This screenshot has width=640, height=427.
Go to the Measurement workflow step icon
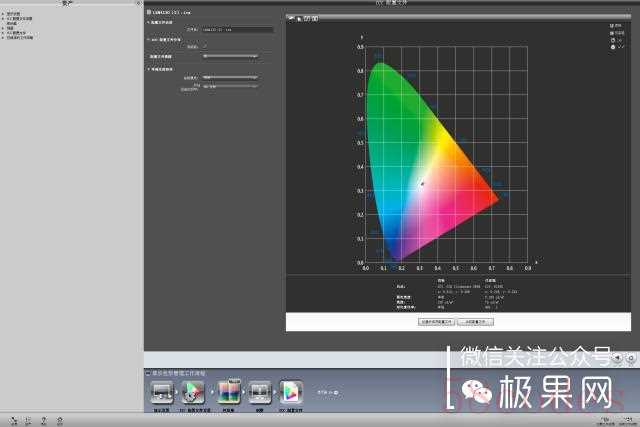coord(259,390)
